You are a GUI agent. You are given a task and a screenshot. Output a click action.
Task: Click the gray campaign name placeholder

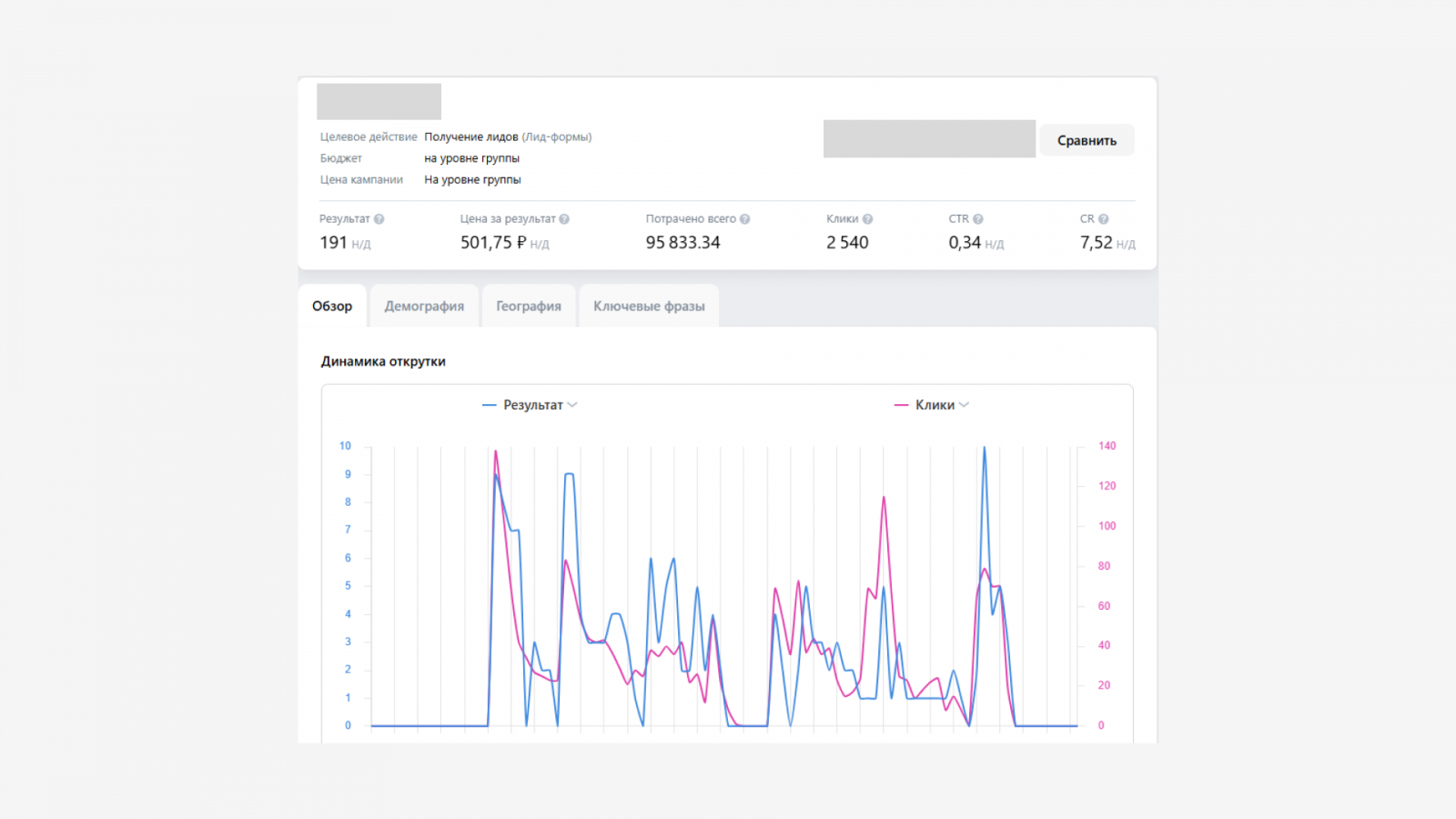tap(379, 102)
